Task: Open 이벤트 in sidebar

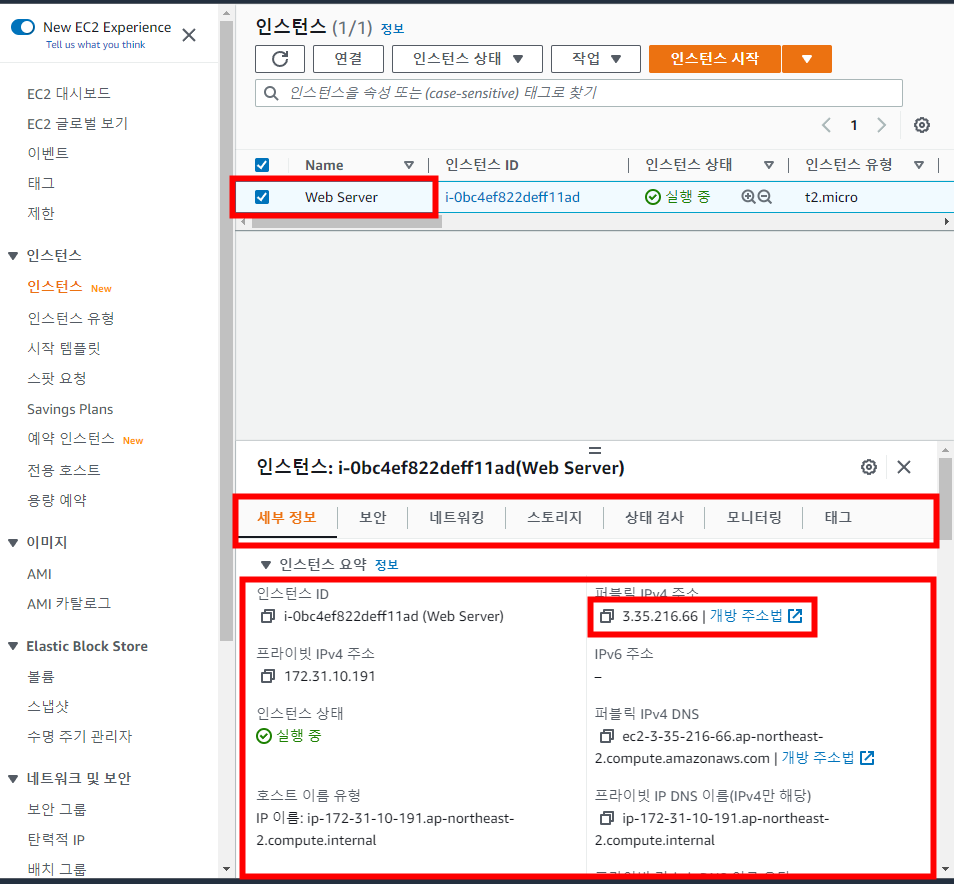Action: click(x=47, y=153)
